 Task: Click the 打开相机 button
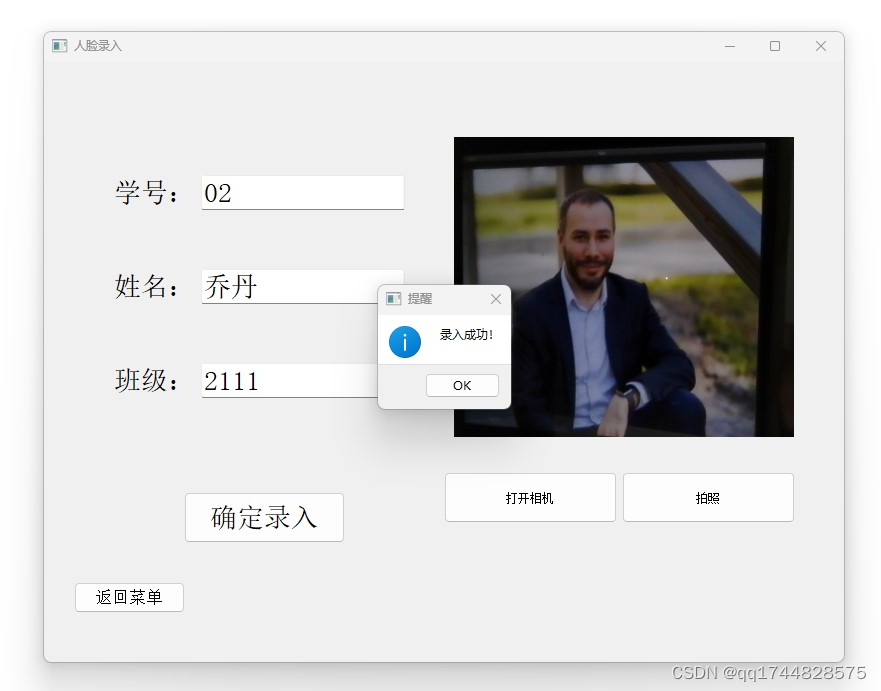click(530, 498)
